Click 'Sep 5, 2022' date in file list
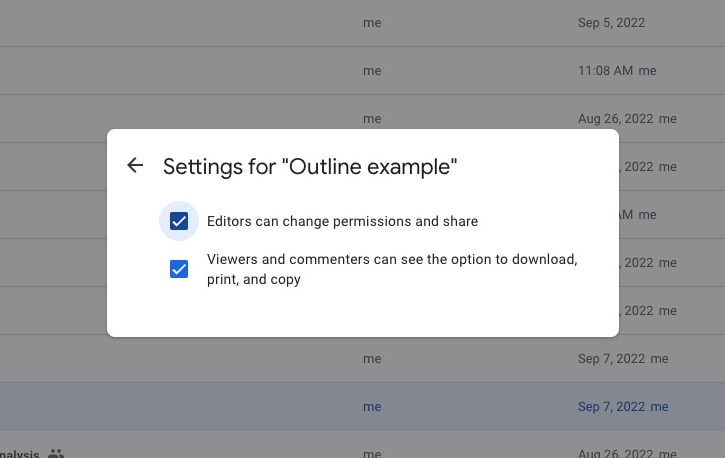Viewport: 725px width, 458px height. pos(611,23)
